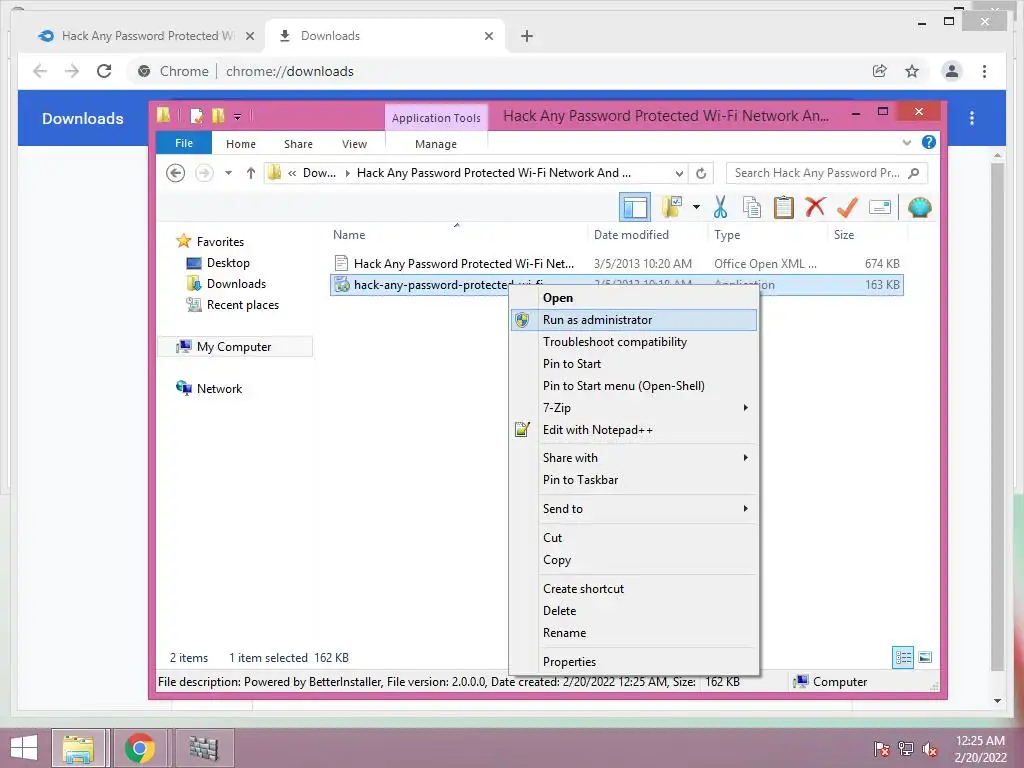Select Network in navigation pane
This screenshot has width=1024, height=768.
pos(209,389)
